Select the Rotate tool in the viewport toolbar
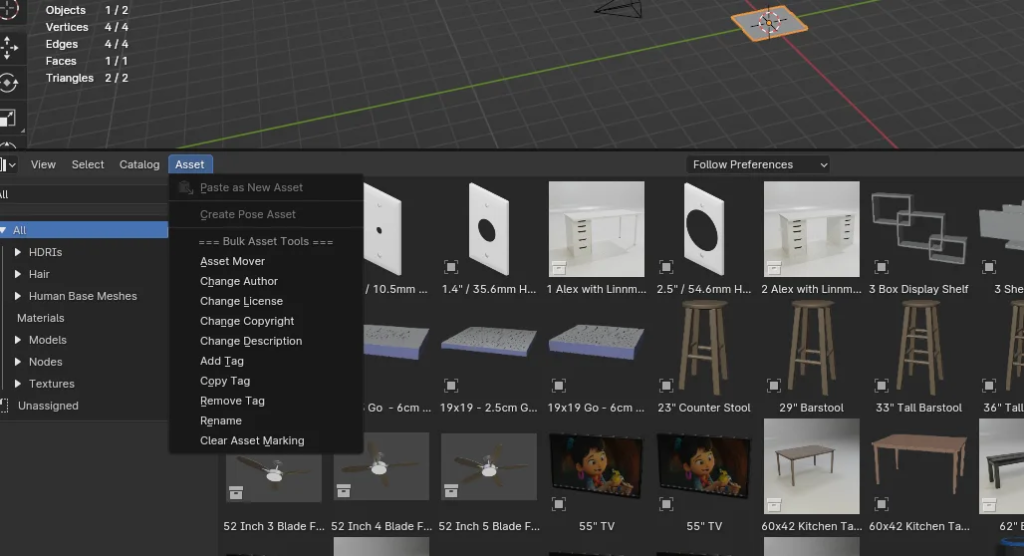This screenshot has width=1024, height=556. [8, 83]
